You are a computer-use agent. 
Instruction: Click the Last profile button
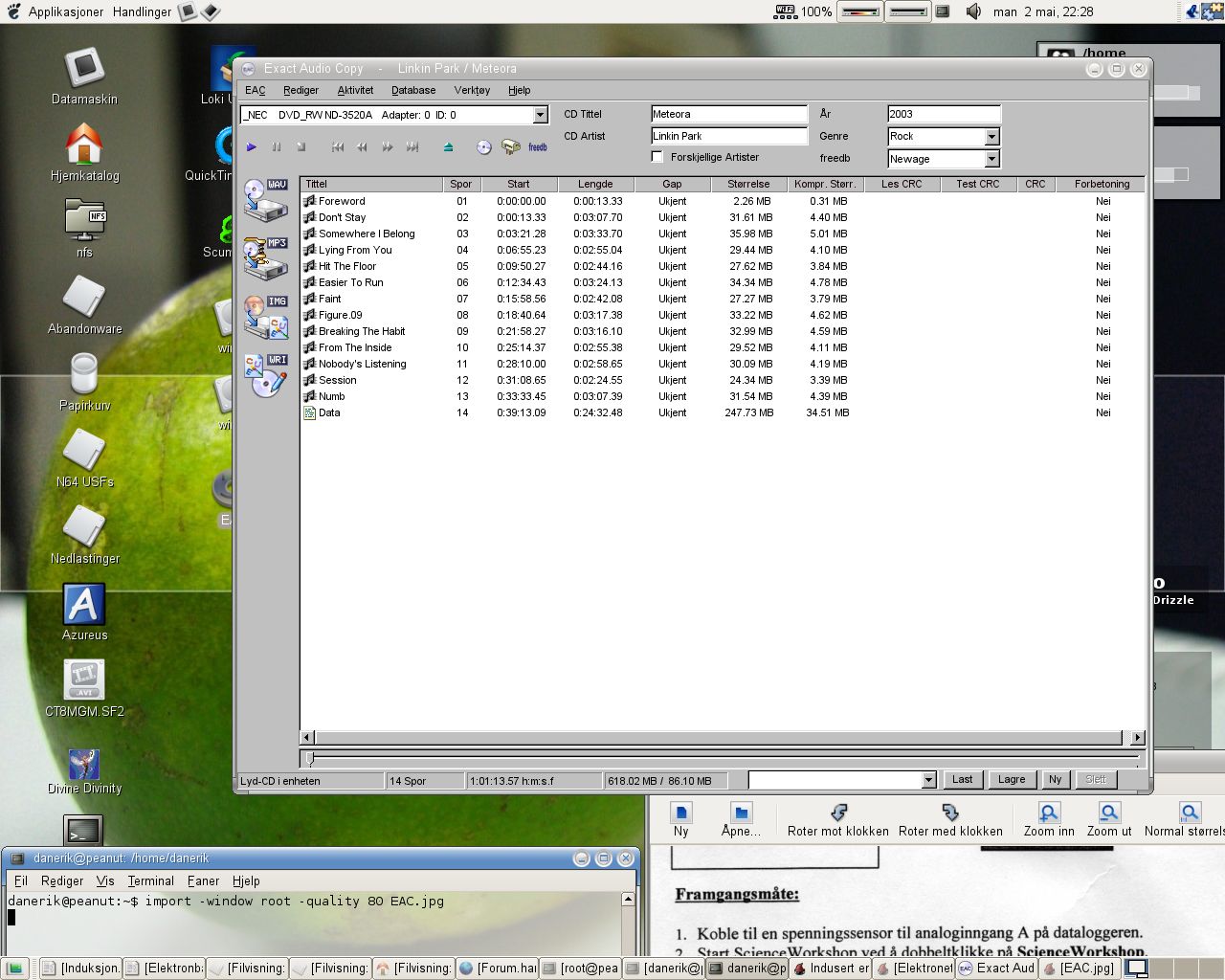[x=963, y=779]
